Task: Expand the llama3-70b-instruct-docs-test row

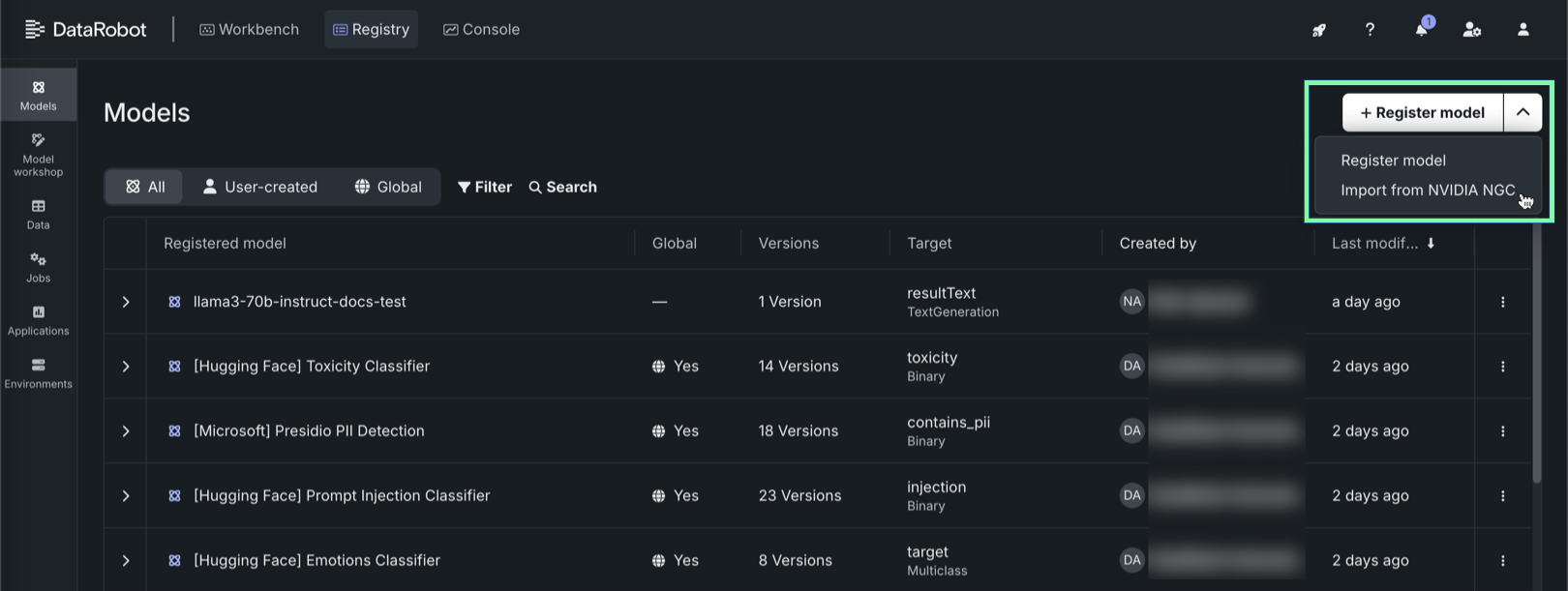Action: (x=126, y=302)
